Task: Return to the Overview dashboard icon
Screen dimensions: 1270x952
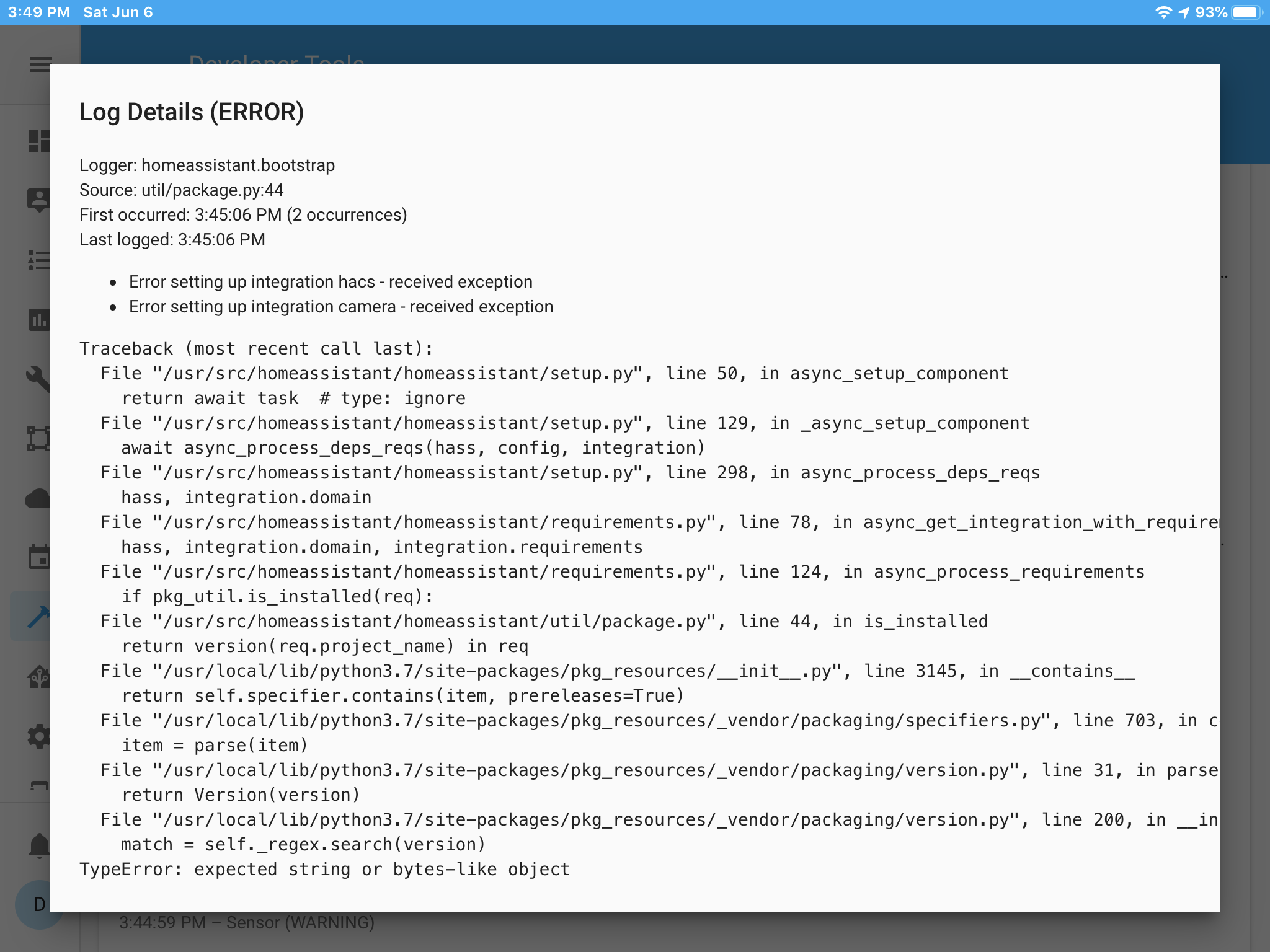Action: tap(40, 141)
